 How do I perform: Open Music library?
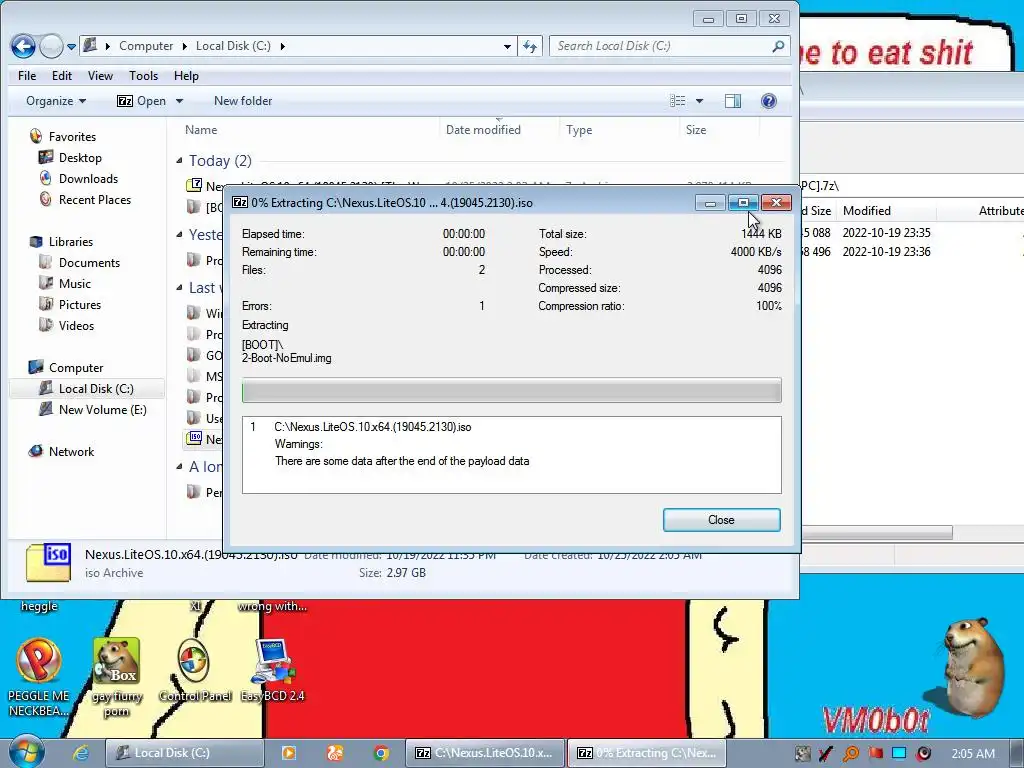coord(74,283)
